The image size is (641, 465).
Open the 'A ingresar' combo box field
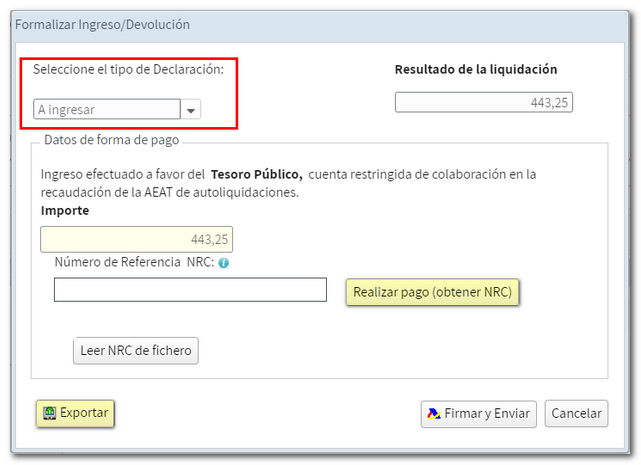[x=107, y=110]
